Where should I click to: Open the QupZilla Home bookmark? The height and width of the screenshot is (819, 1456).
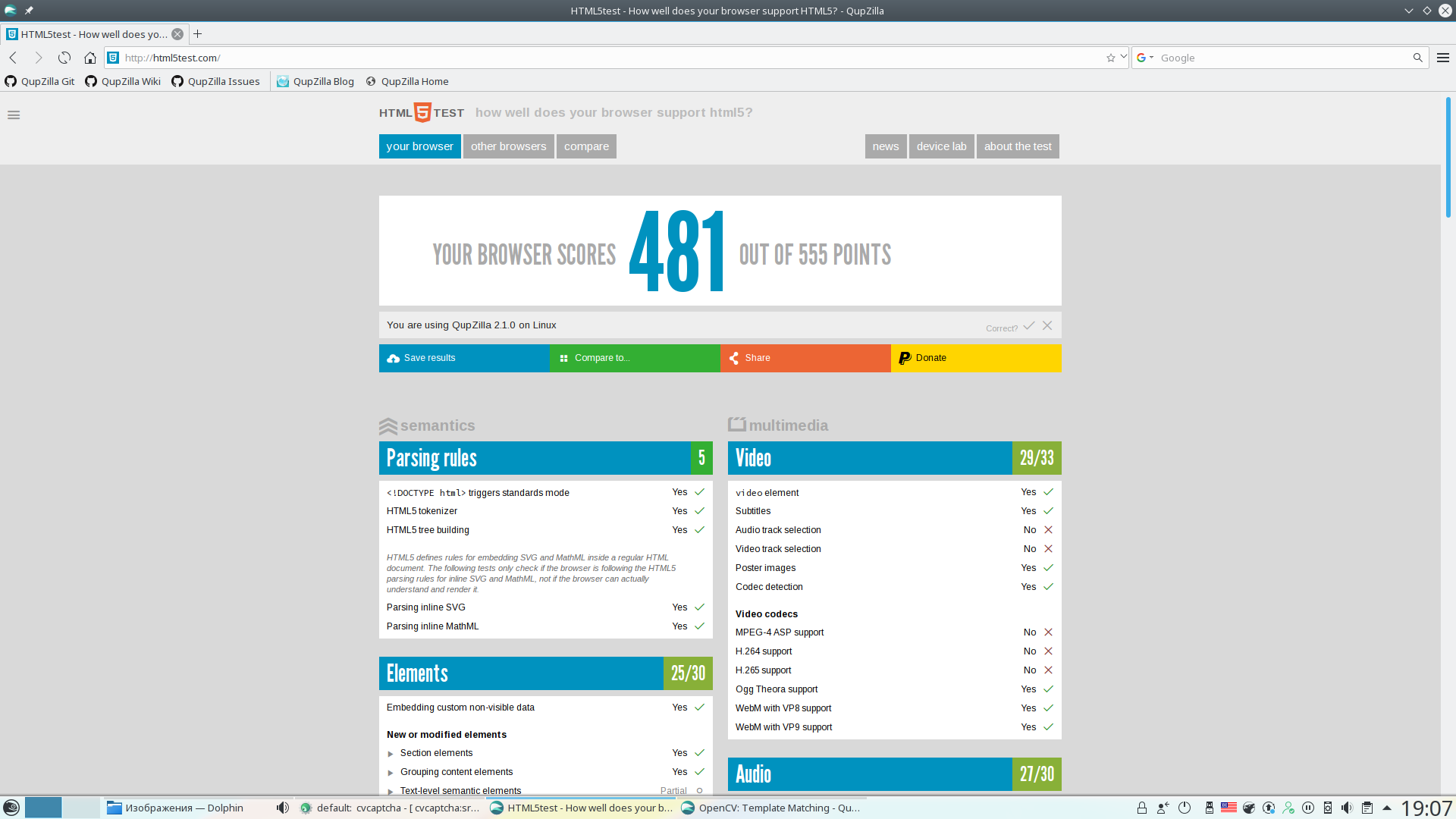point(407,81)
